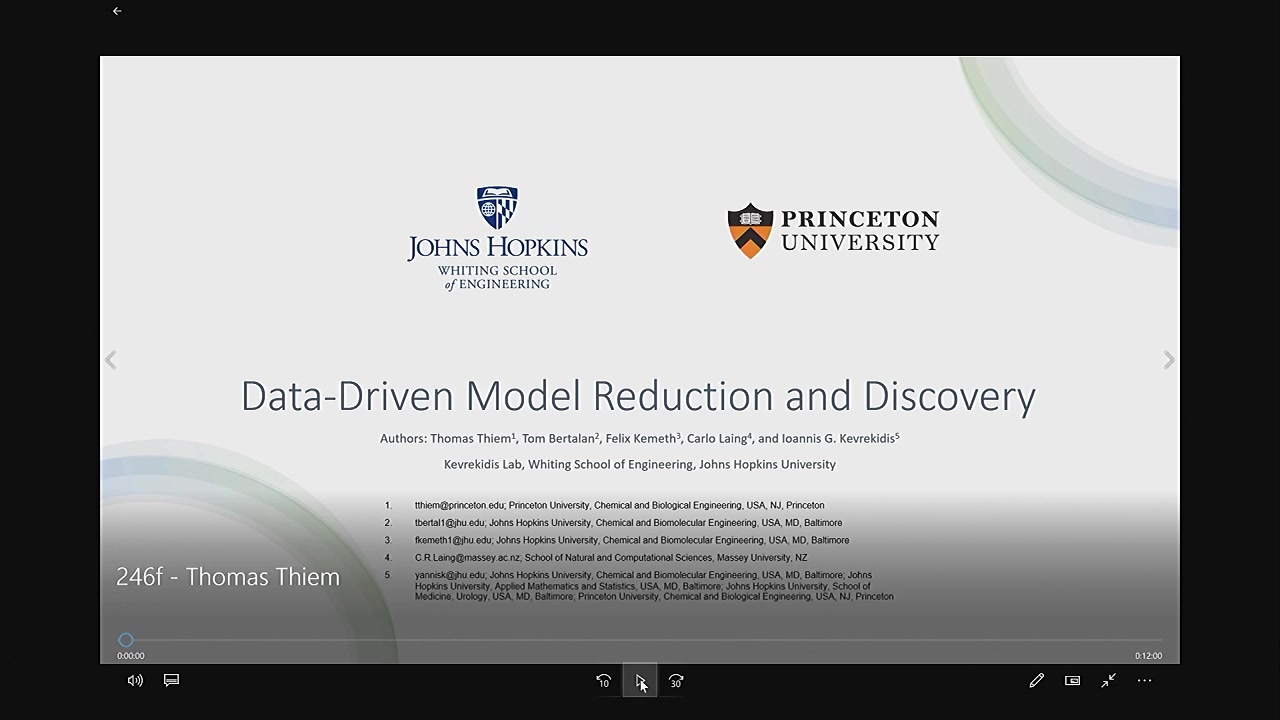Click the 246f - Thomas Thiem caption
Image resolution: width=1280 pixels, height=720 pixels.
point(228,577)
